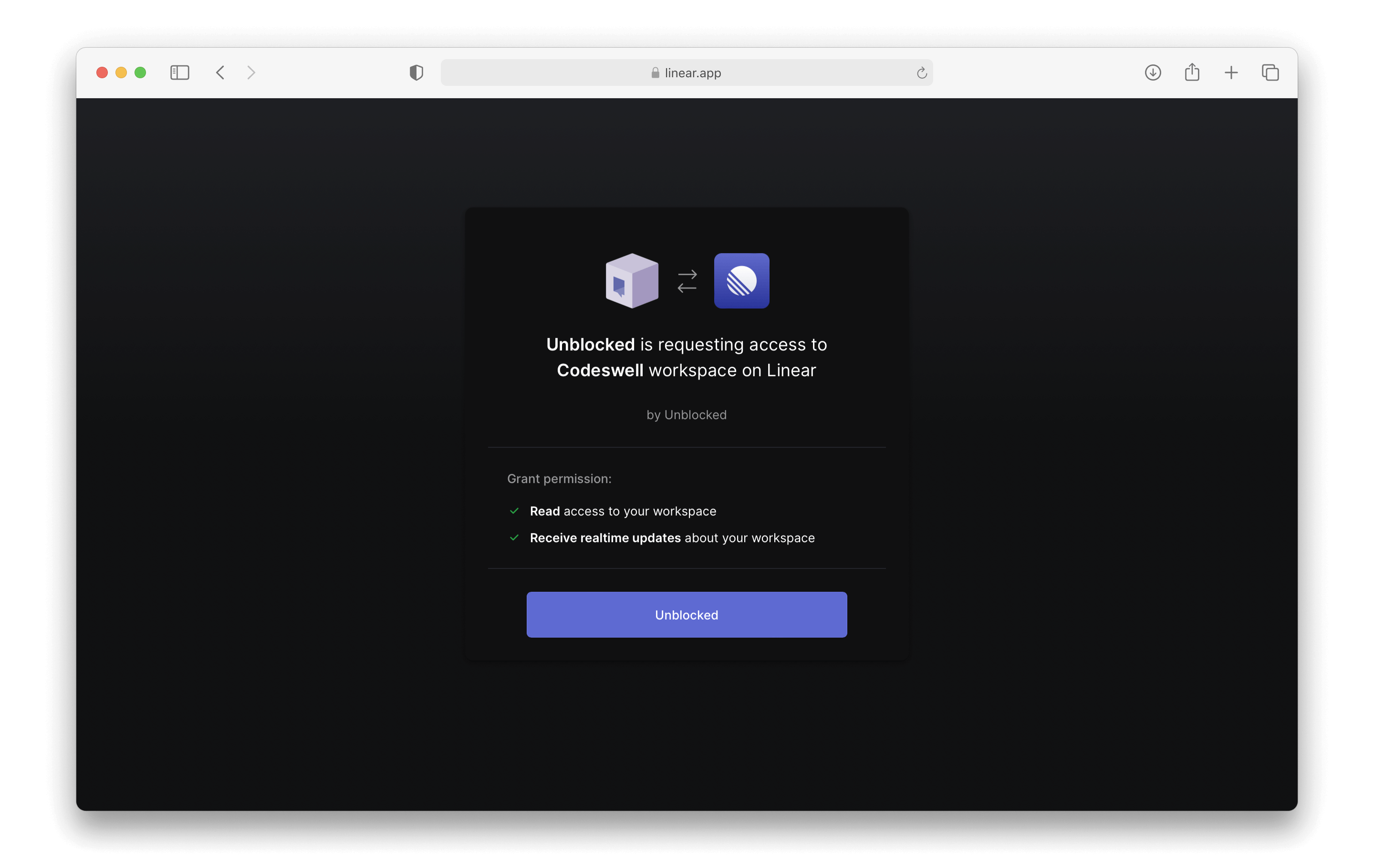Click the green checkmark beside Read access
Viewport: 1374px width, 868px height.
pos(514,511)
